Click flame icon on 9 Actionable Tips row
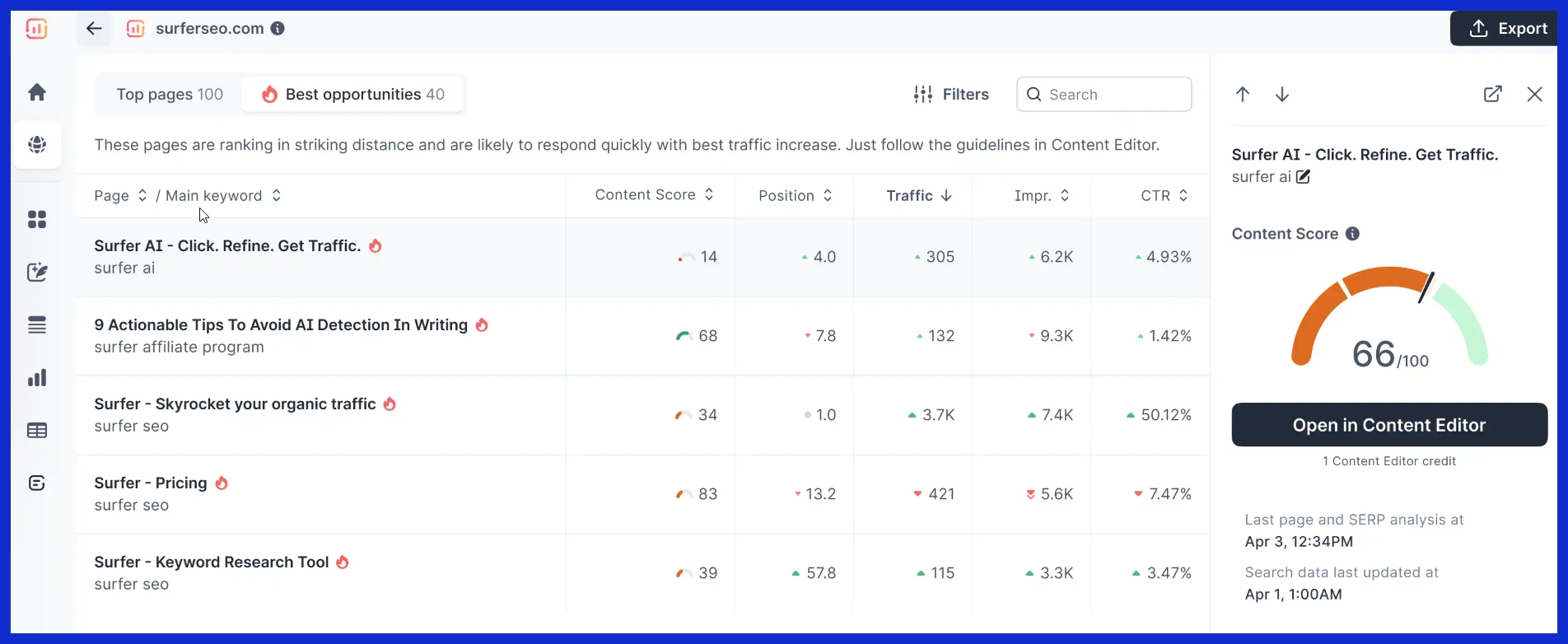 pyautogui.click(x=483, y=324)
